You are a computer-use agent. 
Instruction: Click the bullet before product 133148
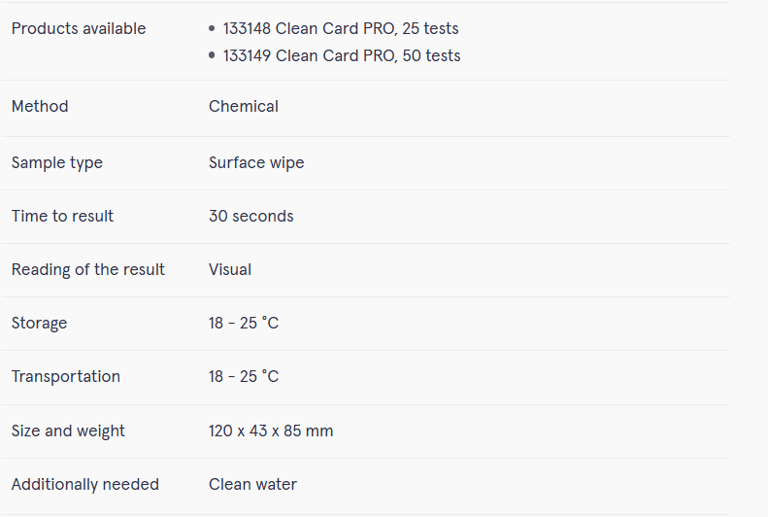click(x=212, y=29)
